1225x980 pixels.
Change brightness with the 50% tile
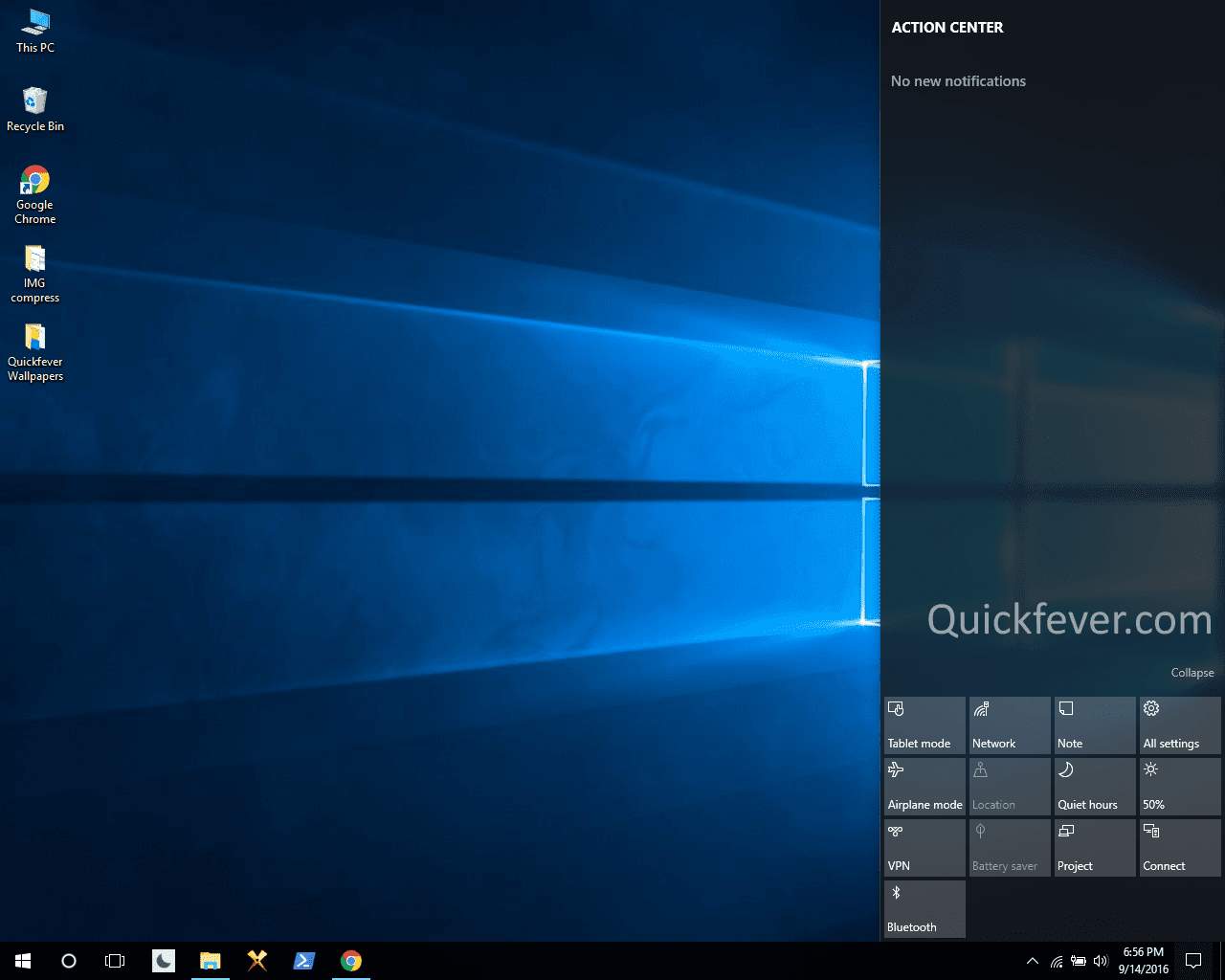coord(1180,787)
